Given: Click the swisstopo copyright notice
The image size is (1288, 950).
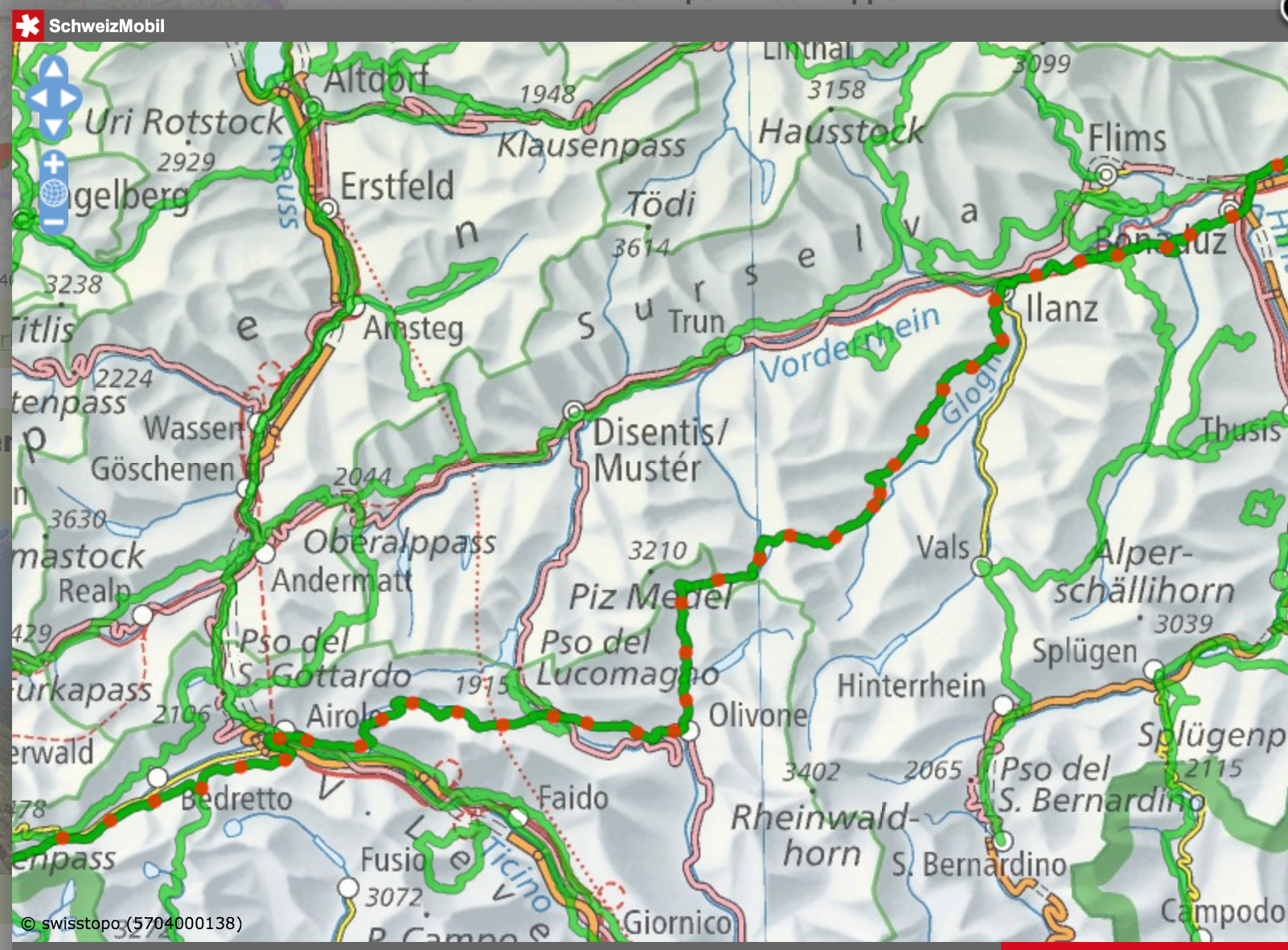Looking at the screenshot, I should pos(132,923).
